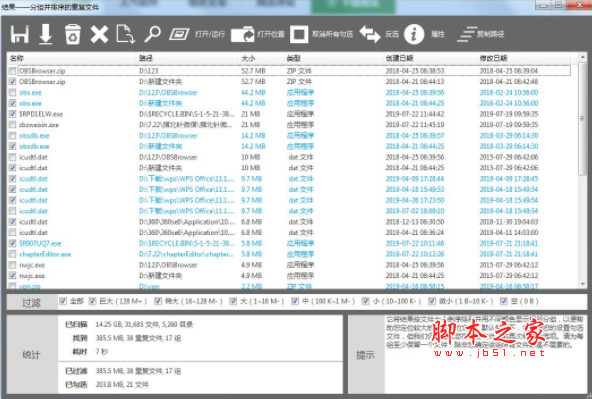Click the 已扫描 14.25 GB statistics line
This screenshot has height=399, width=592.
coord(129,324)
